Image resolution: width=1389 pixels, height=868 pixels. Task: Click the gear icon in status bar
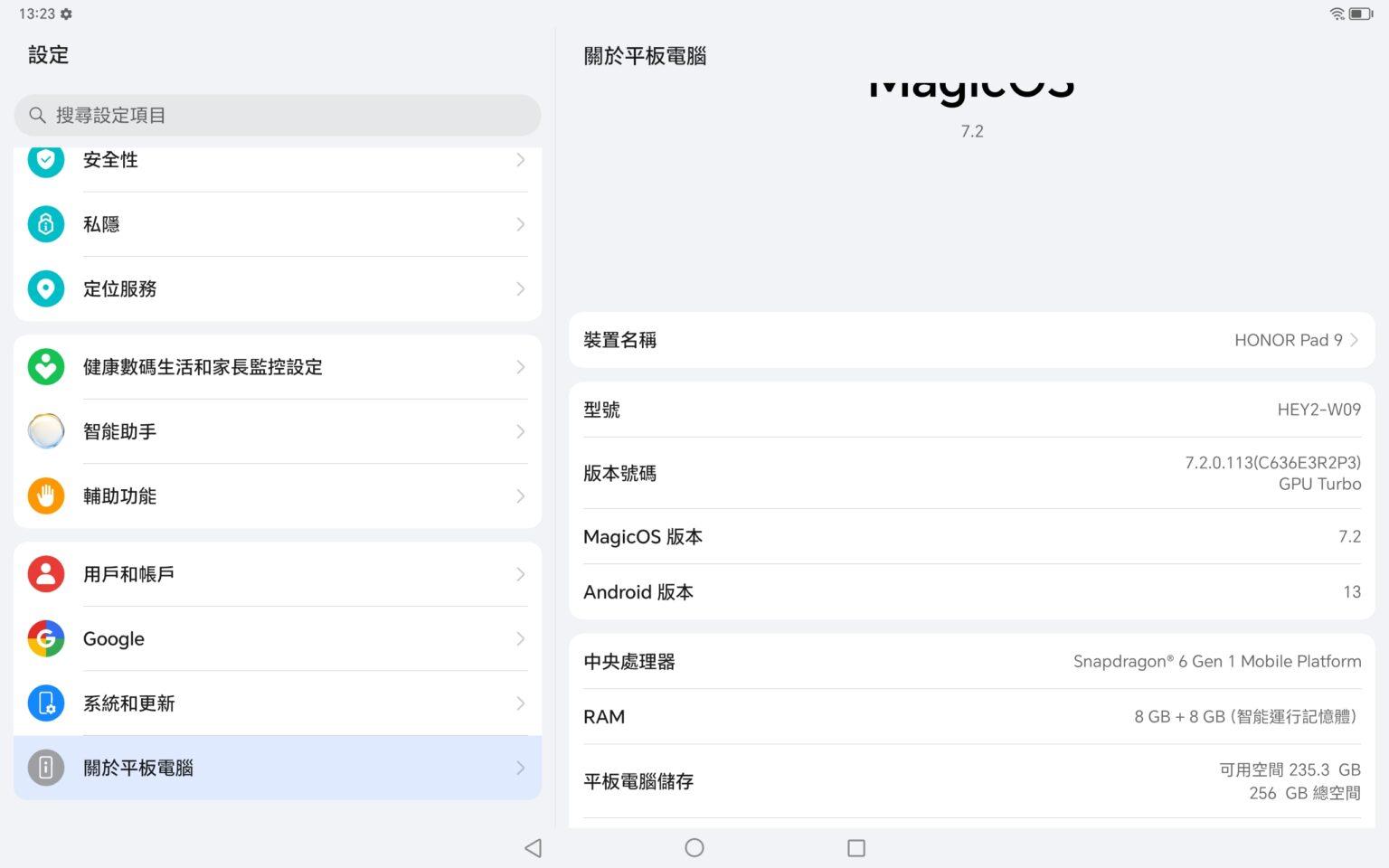click(64, 14)
